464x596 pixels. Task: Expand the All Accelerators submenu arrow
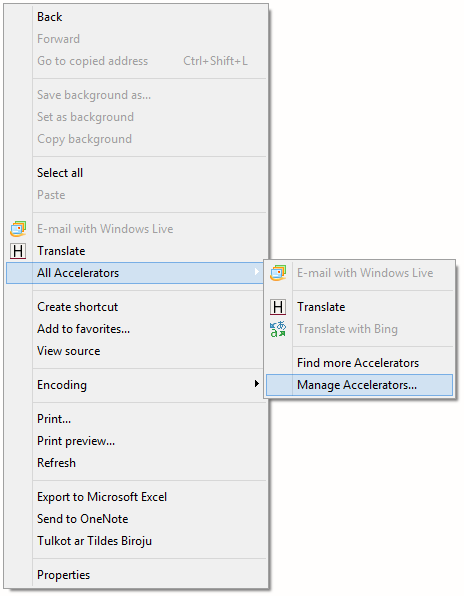(257, 272)
